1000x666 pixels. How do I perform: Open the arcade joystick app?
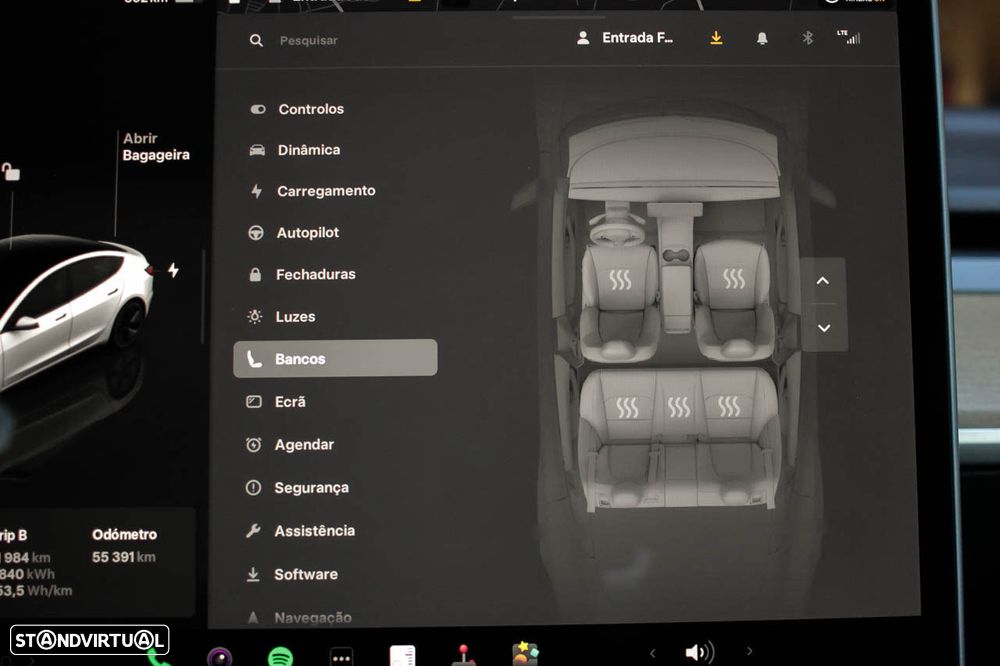point(464,656)
